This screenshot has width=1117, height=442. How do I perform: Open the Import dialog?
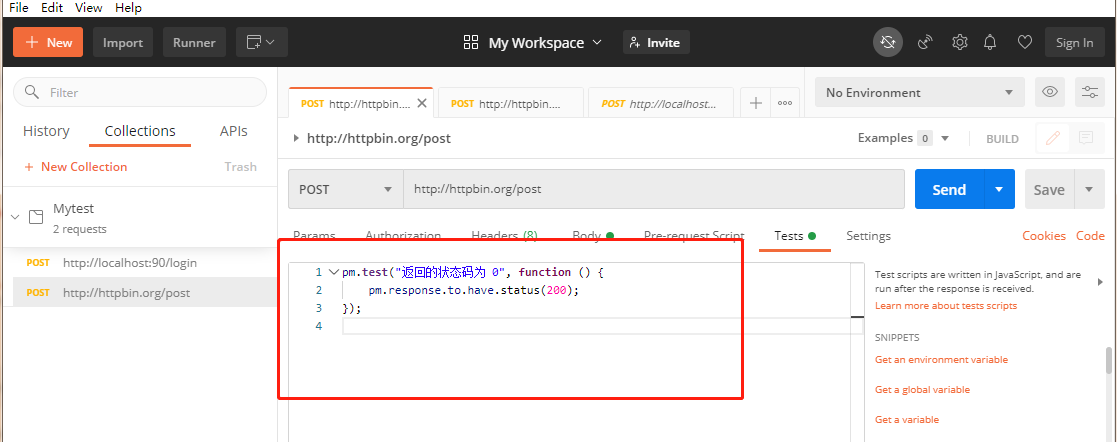123,42
